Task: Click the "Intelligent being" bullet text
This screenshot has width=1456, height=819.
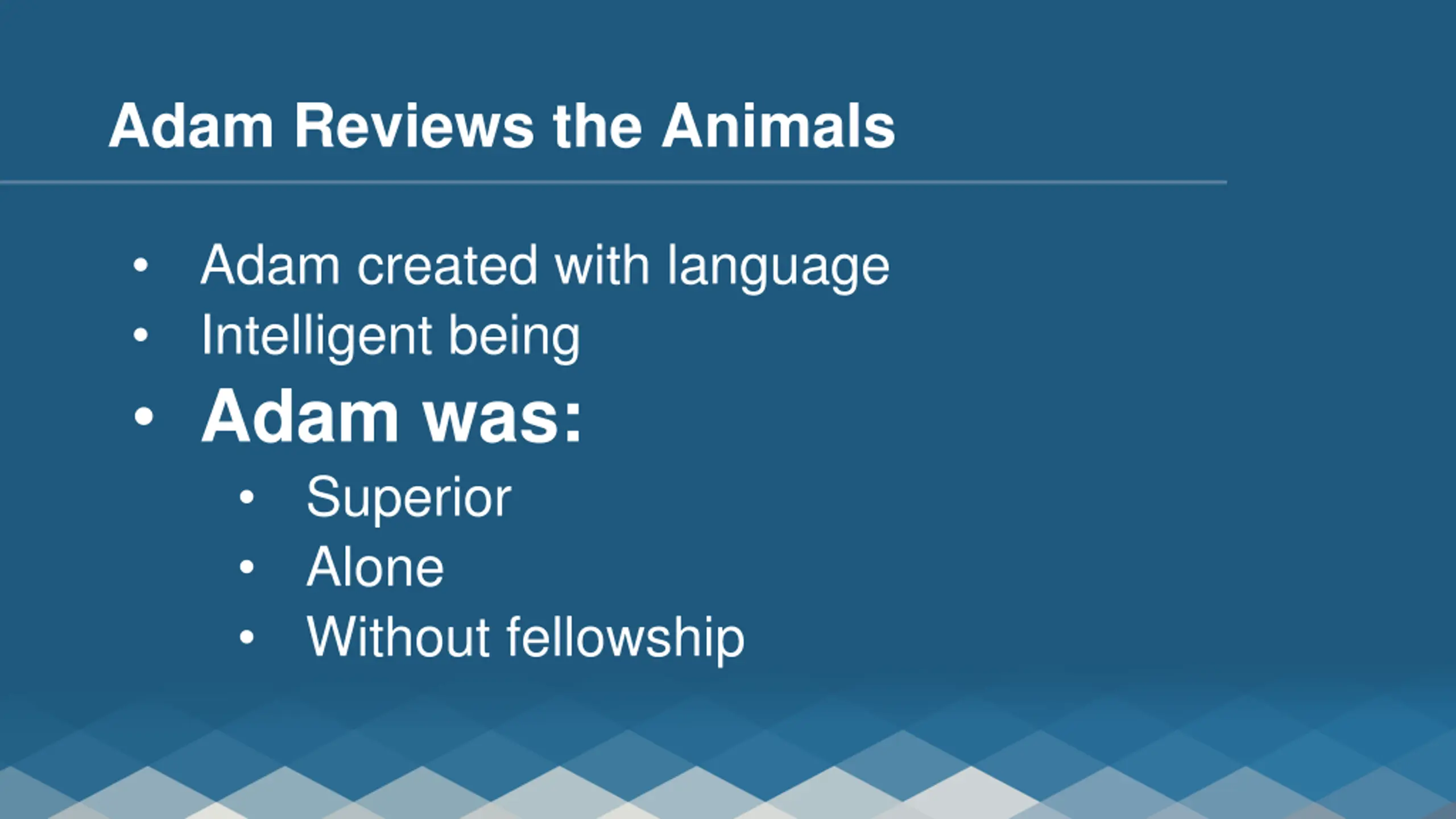Action: (391, 337)
